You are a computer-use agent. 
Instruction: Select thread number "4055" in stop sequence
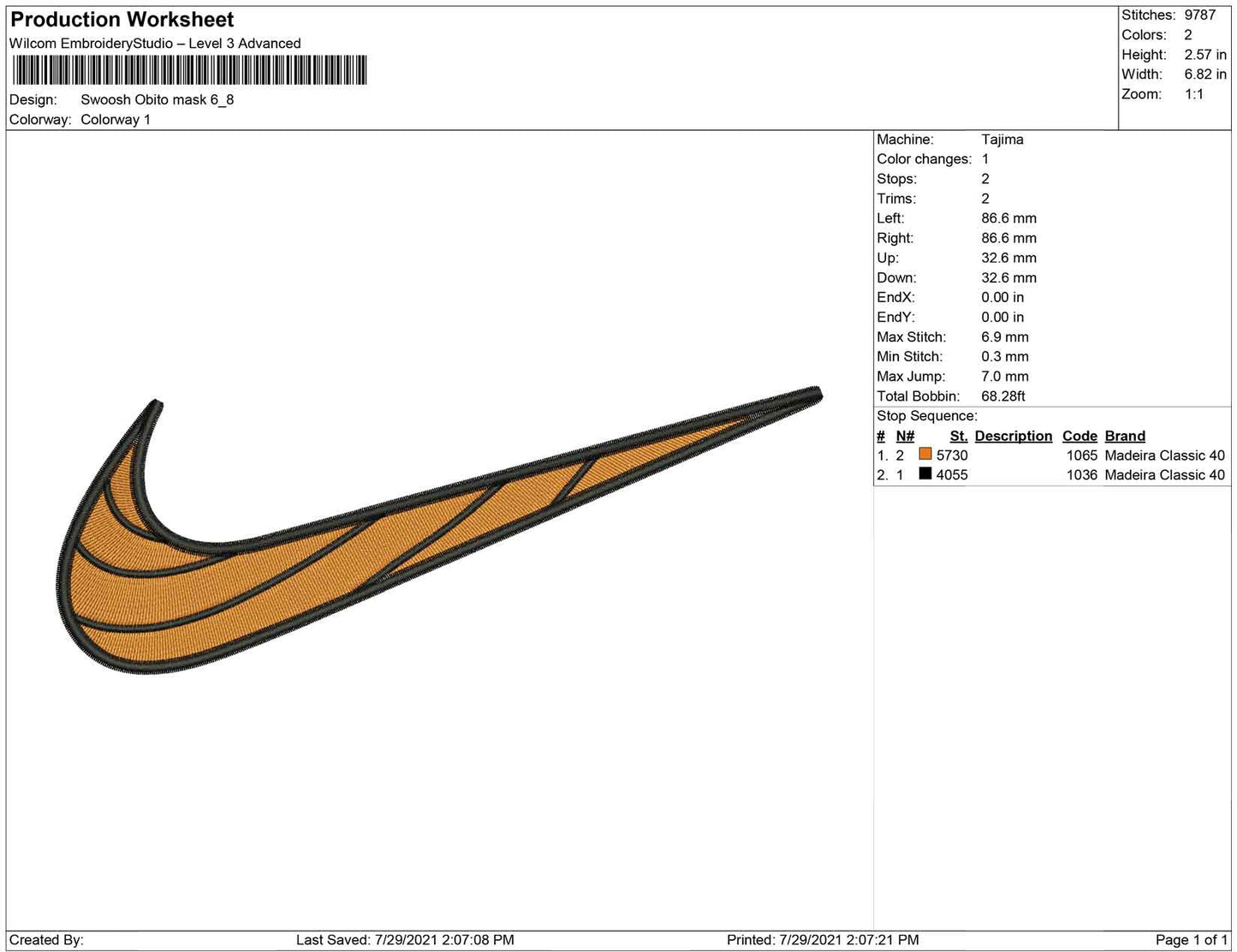coord(952,475)
